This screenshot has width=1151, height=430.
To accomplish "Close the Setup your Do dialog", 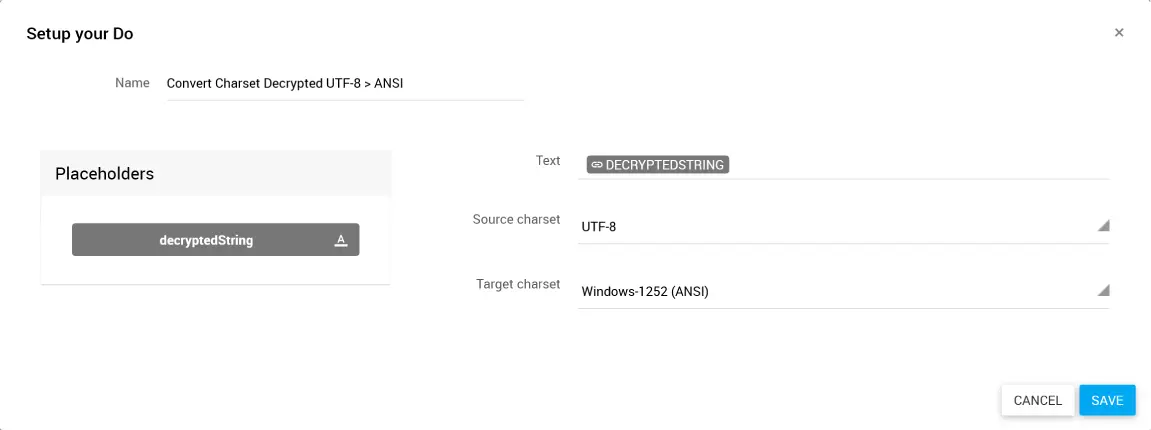I will 1119,33.
